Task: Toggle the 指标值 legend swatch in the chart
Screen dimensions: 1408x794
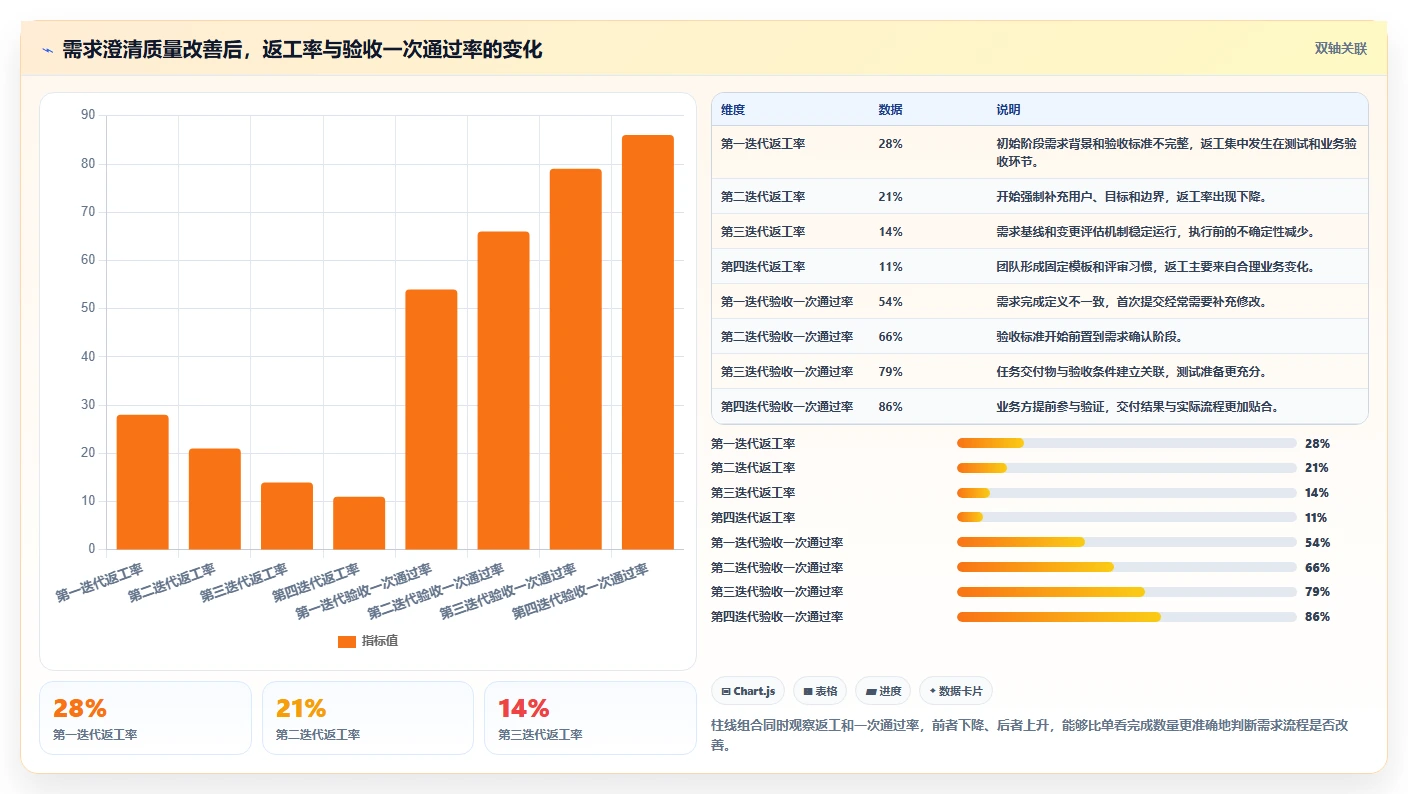Action: pos(346,641)
